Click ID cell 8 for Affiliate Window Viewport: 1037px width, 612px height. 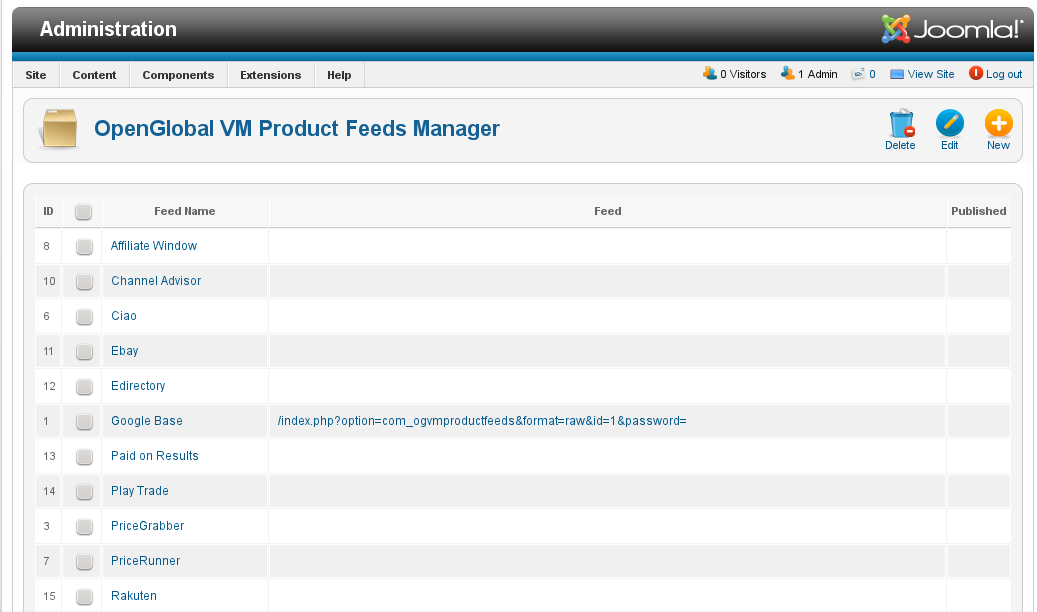[x=46, y=246]
